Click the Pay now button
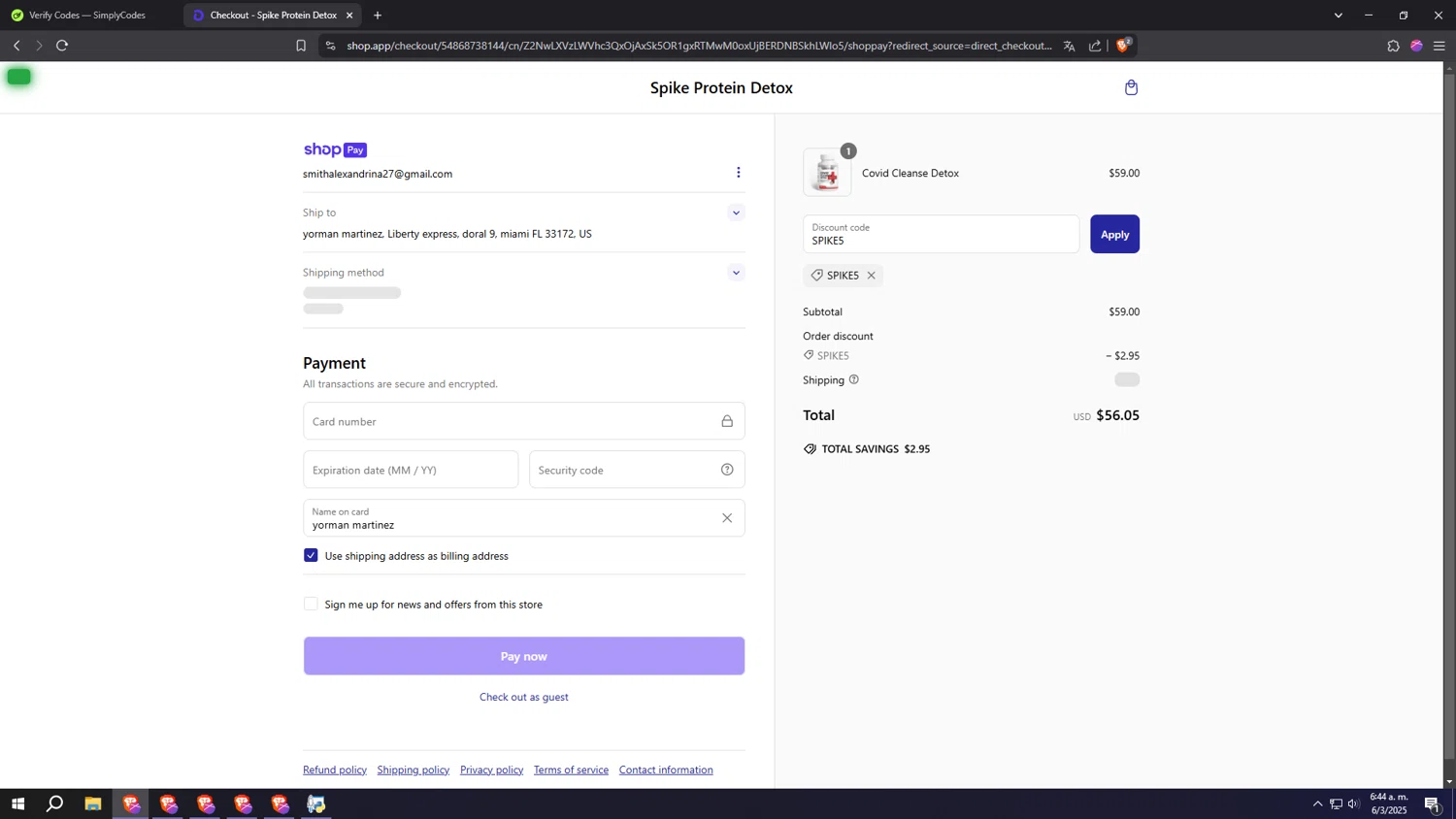1456x819 pixels. [523, 656]
